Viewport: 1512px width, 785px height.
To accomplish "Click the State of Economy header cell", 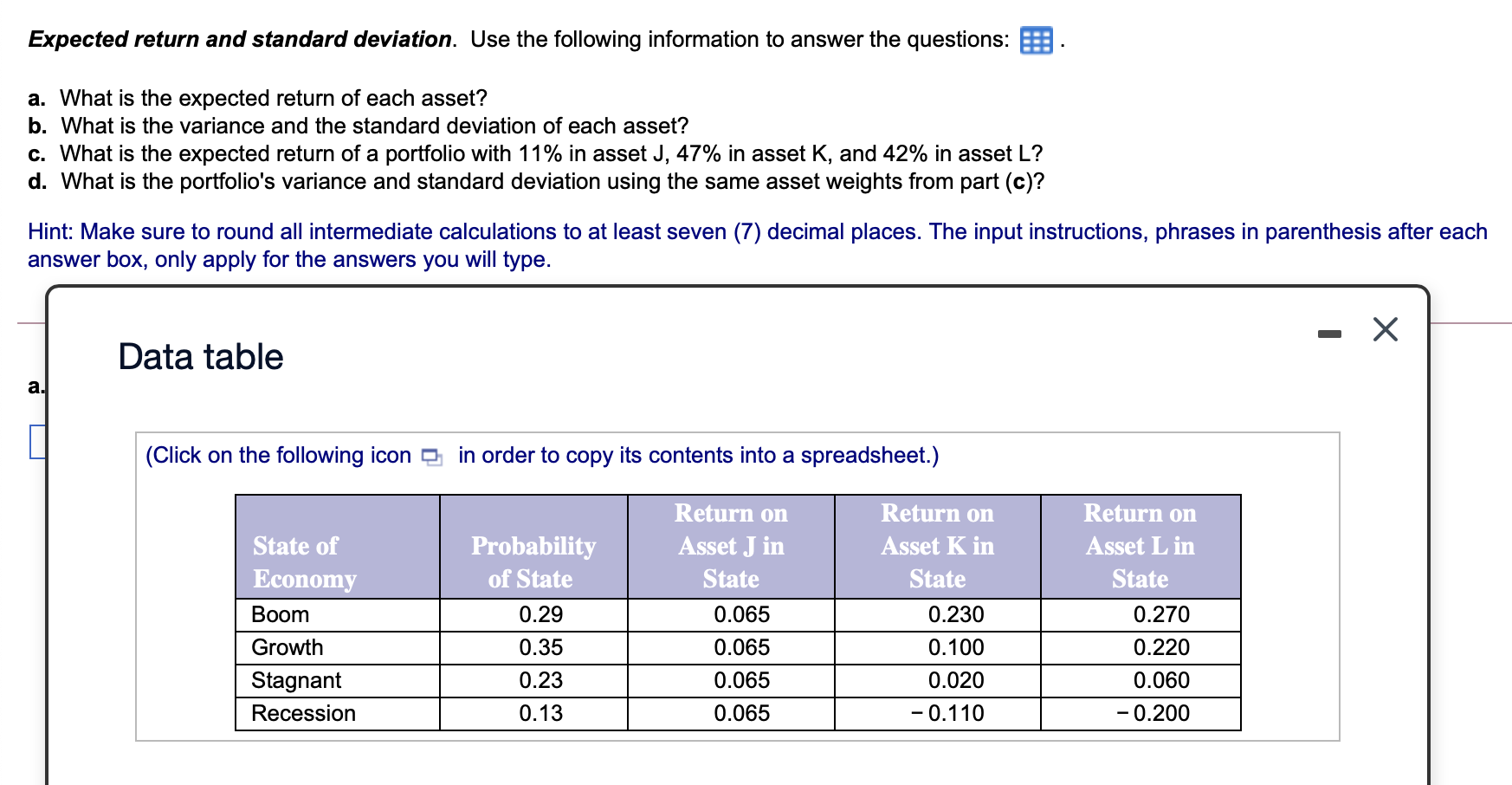I will coord(303,561).
